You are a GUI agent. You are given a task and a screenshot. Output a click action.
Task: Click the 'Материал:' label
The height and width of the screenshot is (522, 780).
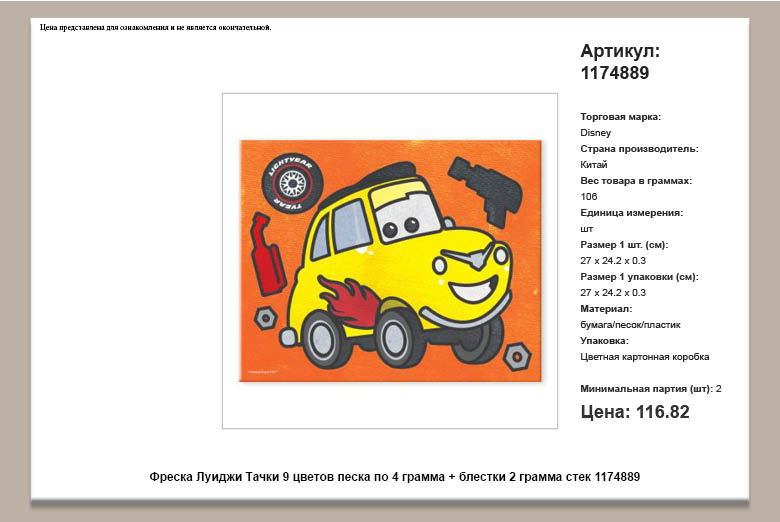(606, 309)
